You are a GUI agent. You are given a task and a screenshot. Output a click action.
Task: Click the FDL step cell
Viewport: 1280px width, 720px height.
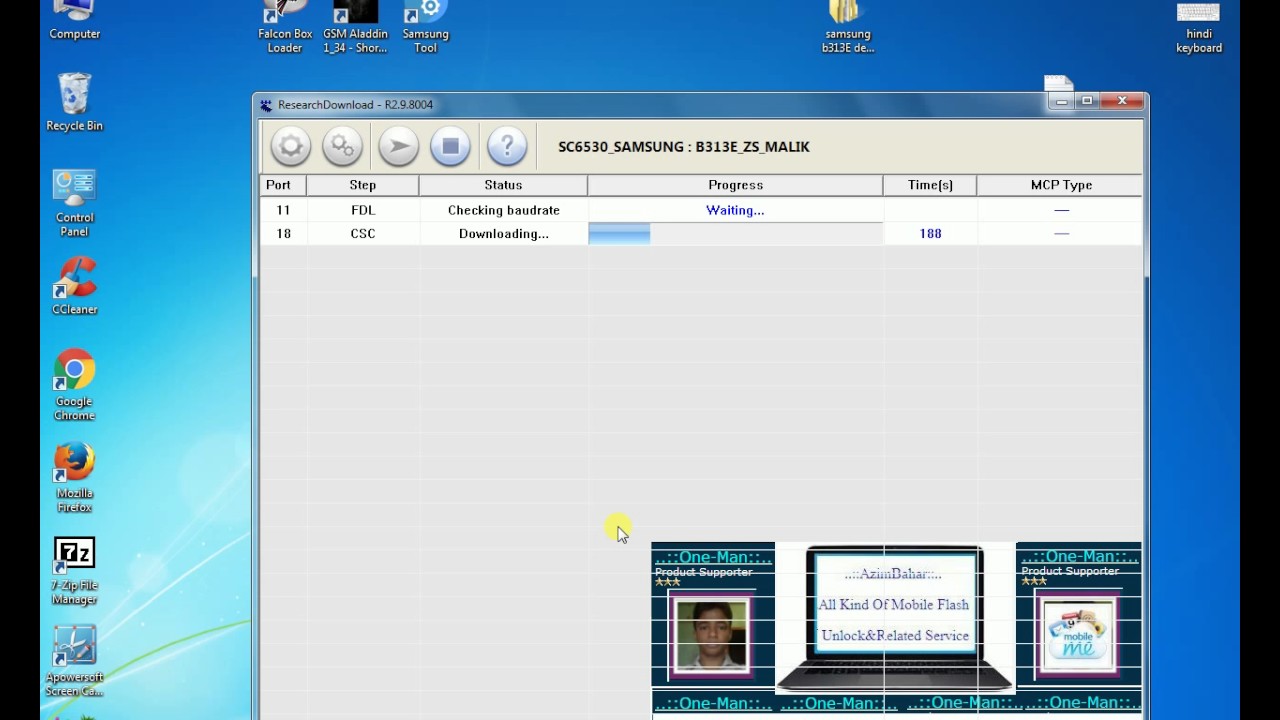coord(363,210)
